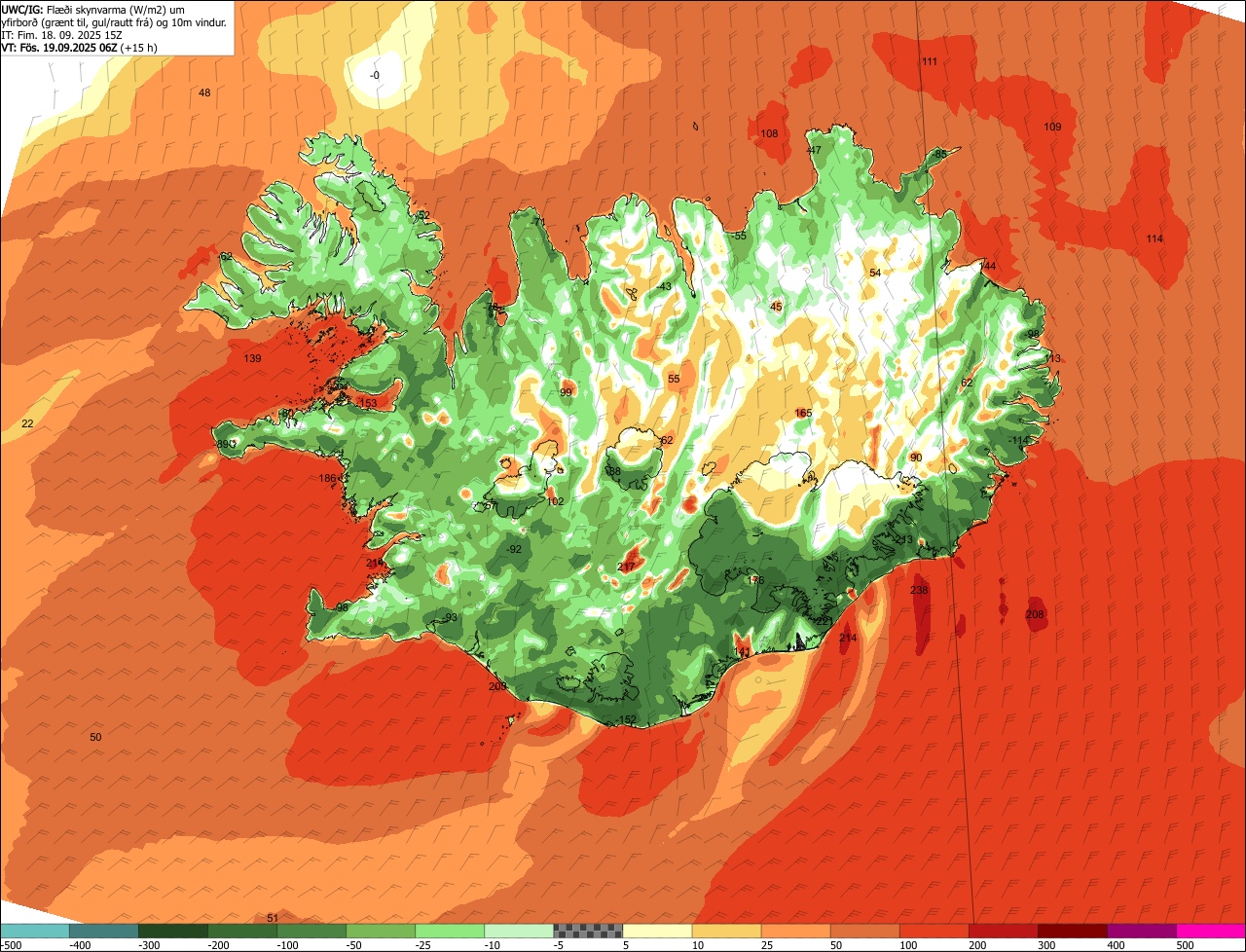The height and width of the screenshot is (952, 1246).
Task: Click the subtitle line starting 'yfirborð (grænt til'
Action: coord(114,21)
